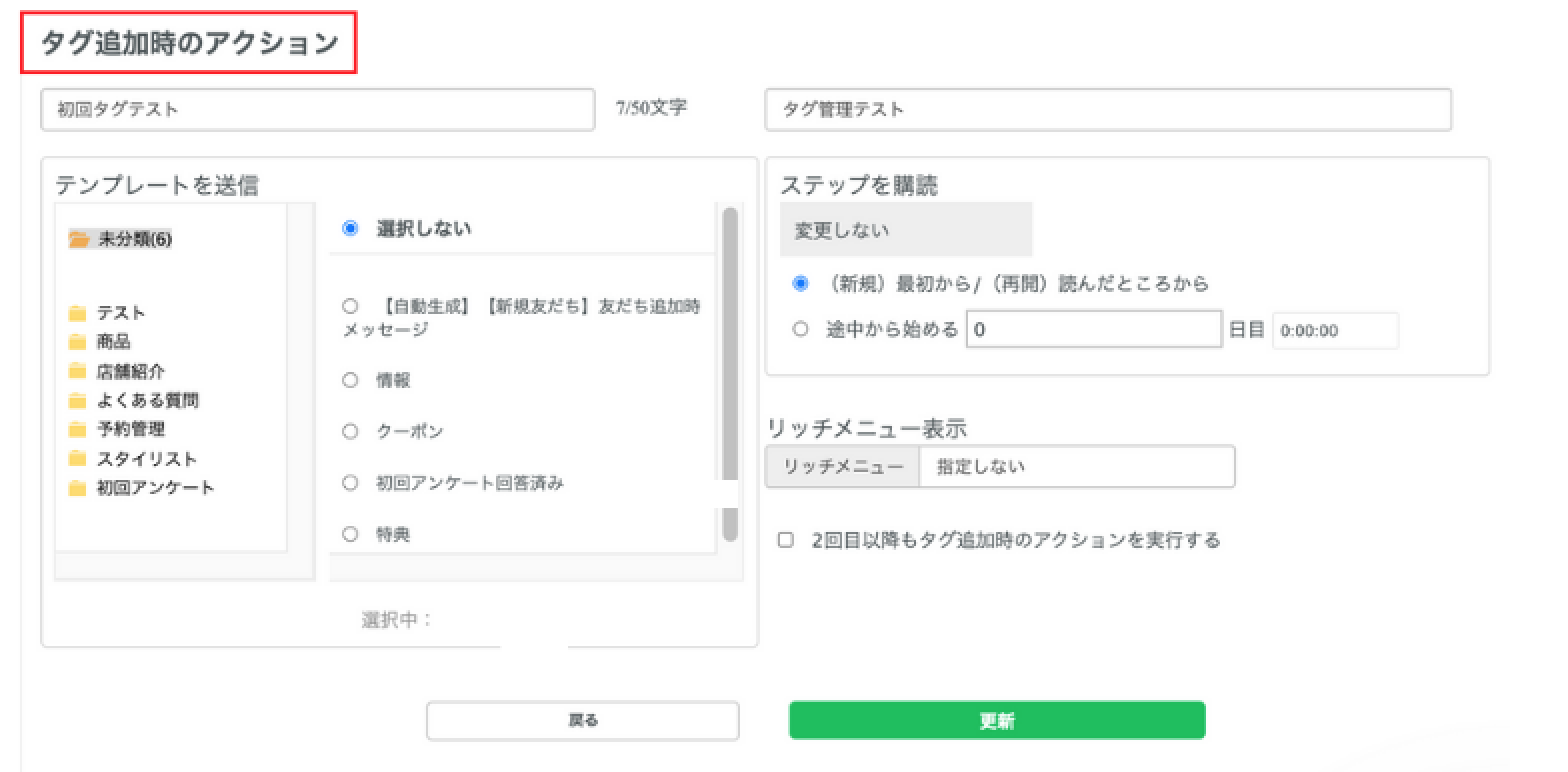
Task: Click the 日目 day number field
Action: [1094, 329]
